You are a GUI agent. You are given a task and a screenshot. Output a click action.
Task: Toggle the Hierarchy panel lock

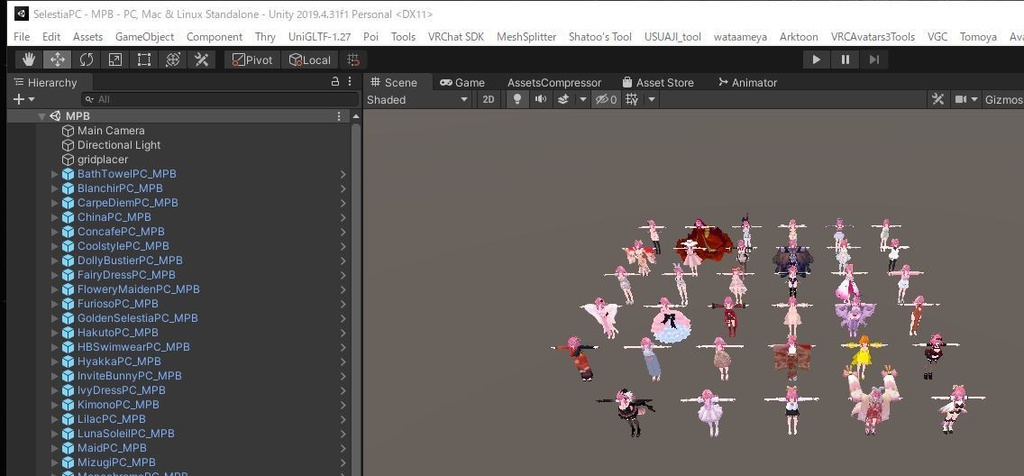pos(335,82)
